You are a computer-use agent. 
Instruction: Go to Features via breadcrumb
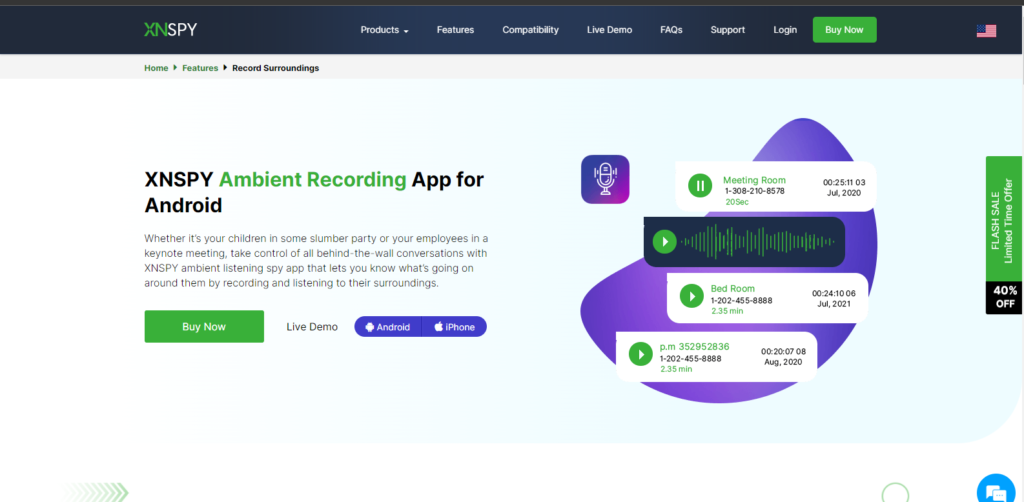point(200,68)
